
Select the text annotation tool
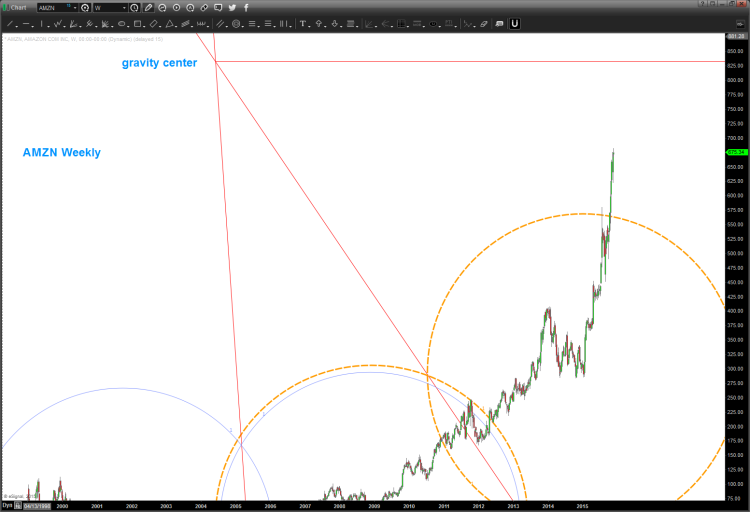[302, 23]
